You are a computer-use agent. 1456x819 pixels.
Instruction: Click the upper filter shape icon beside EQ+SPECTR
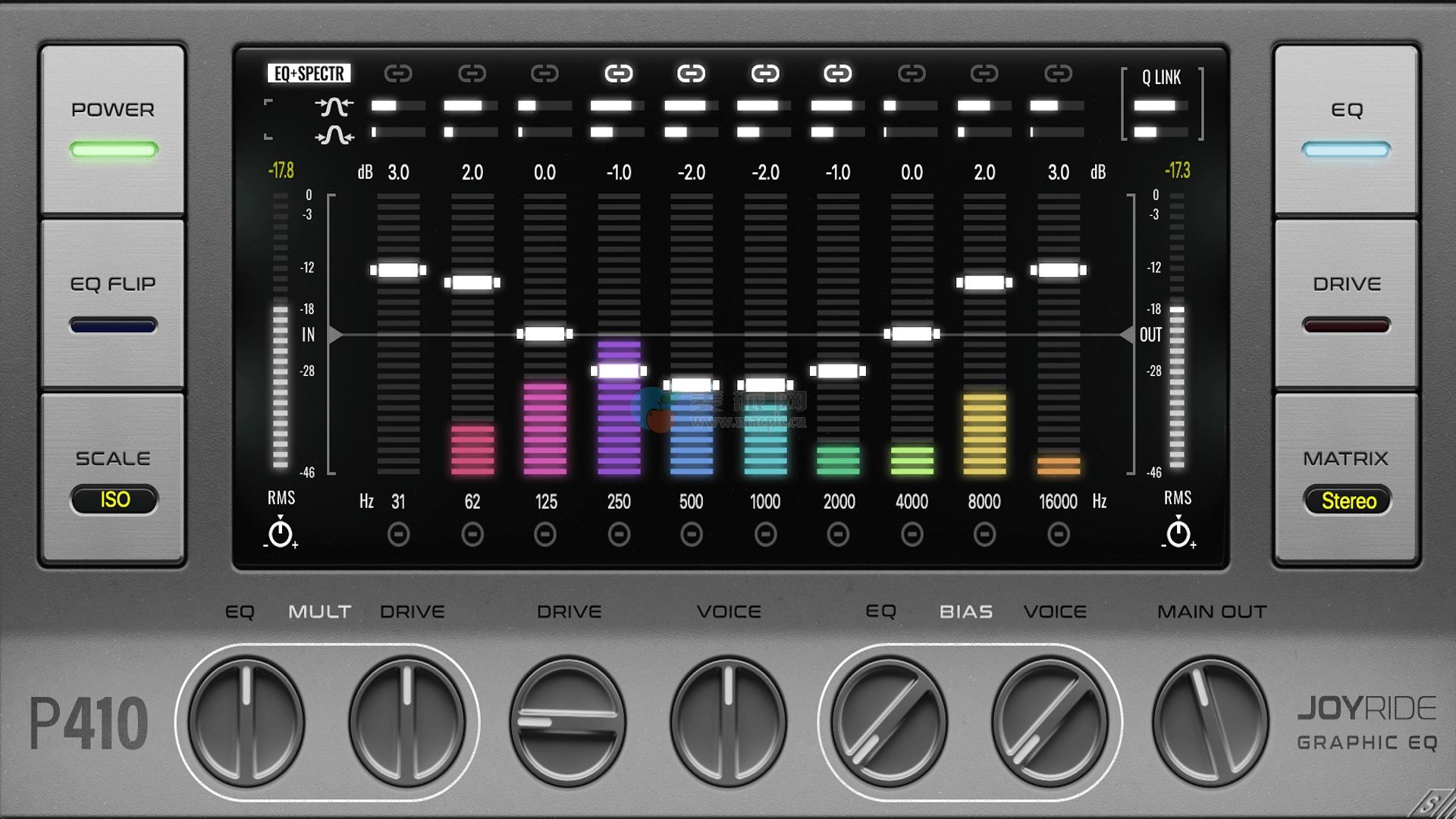pyautogui.click(x=334, y=107)
